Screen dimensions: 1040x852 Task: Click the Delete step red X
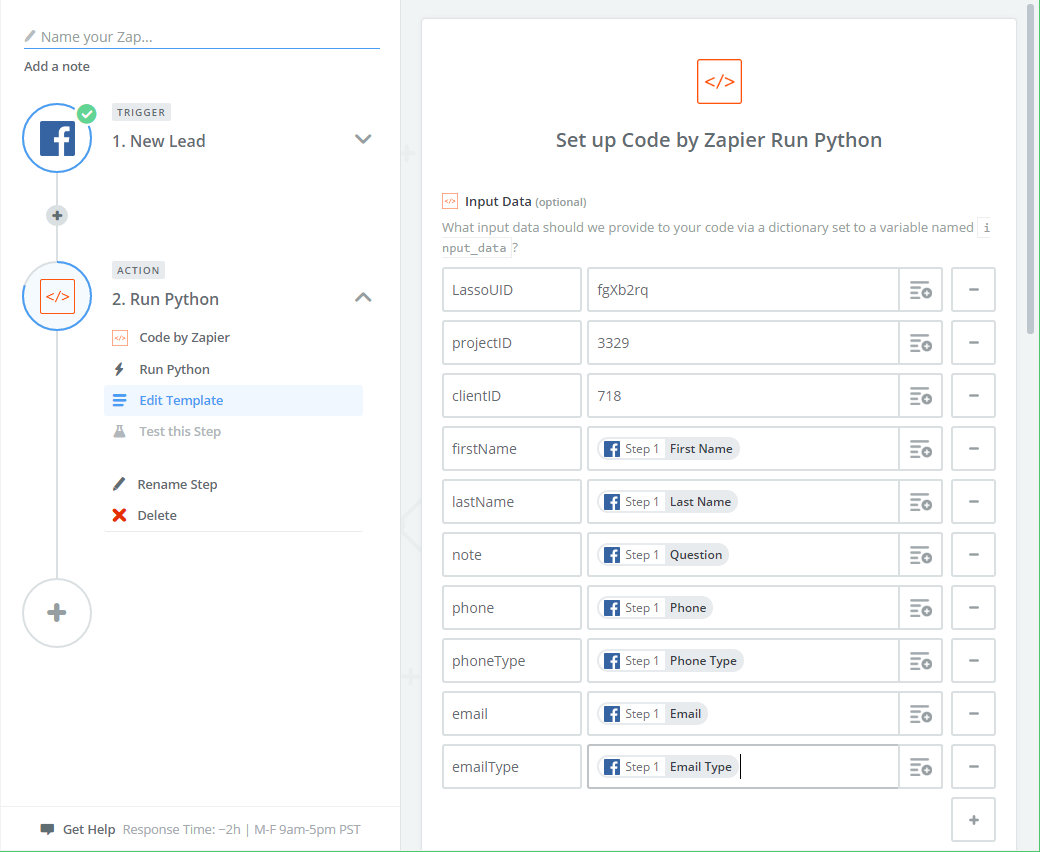click(120, 516)
